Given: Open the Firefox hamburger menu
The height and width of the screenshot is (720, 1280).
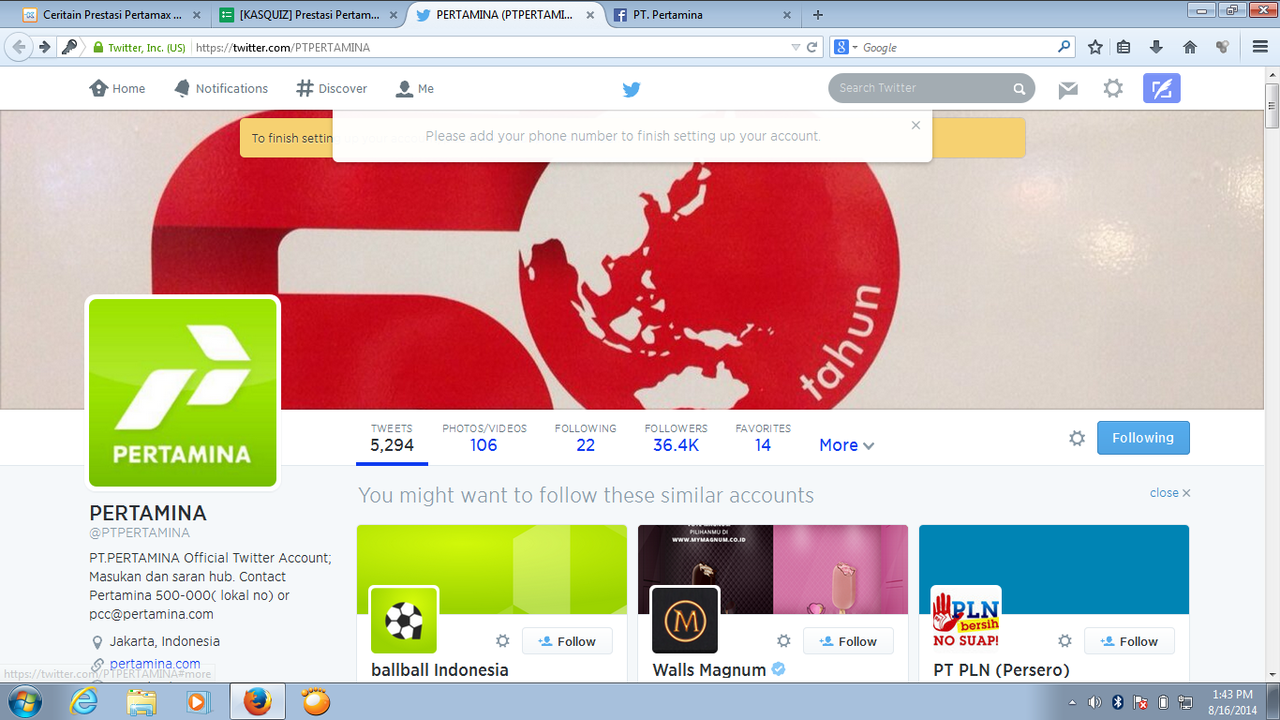Looking at the screenshot, I should click(1261, 47).
